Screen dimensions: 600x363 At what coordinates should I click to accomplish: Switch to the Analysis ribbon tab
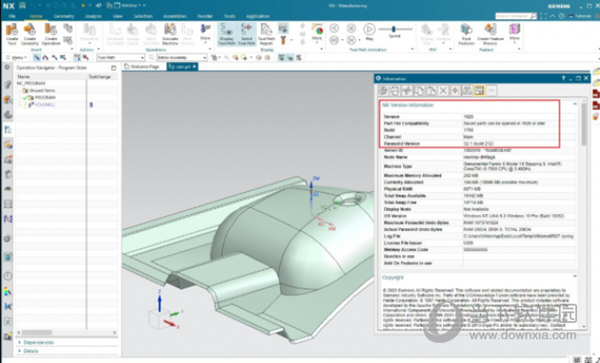click(x=93, y=16)
